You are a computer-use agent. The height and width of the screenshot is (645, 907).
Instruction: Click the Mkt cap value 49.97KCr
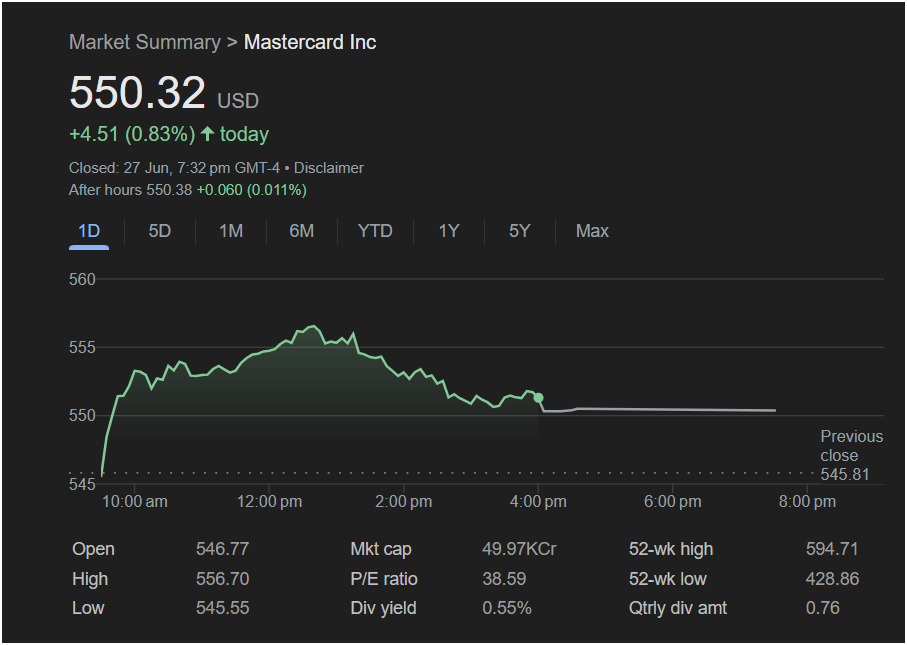tap(519, 548)
